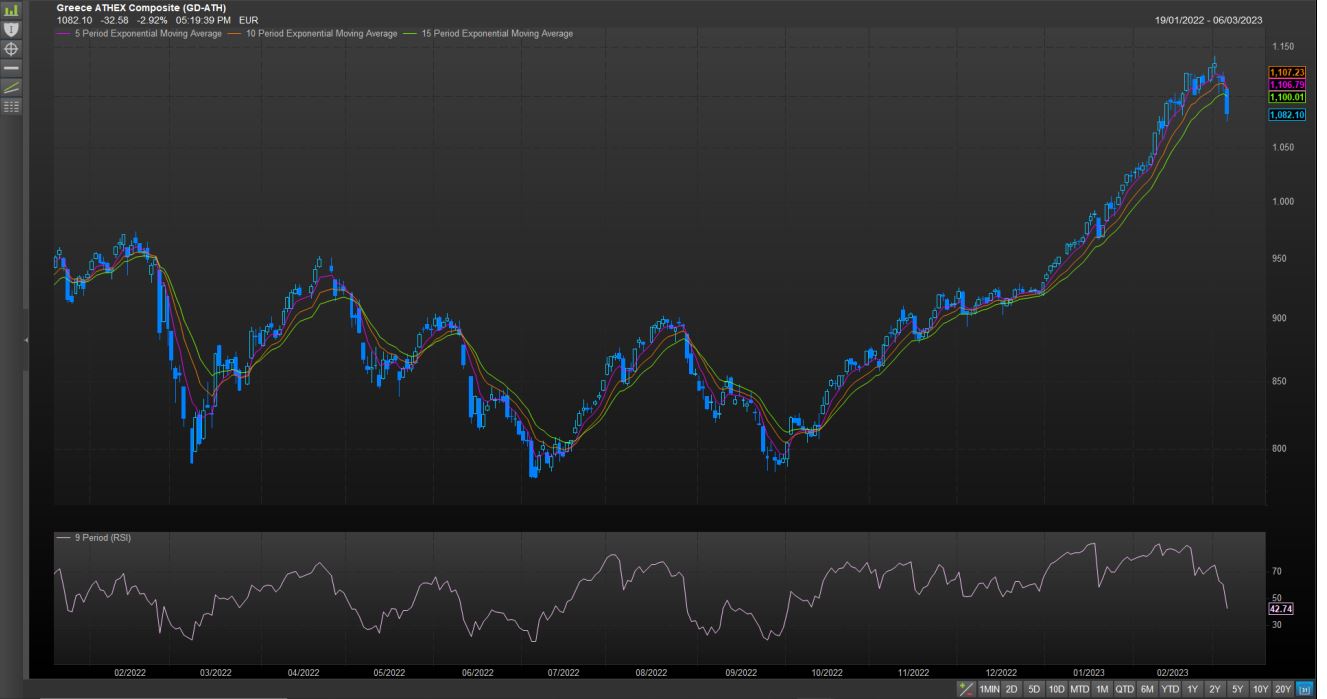1327x699 pixels.
Task: Open the custom date range calendar icon
Action: point(1305,689)
